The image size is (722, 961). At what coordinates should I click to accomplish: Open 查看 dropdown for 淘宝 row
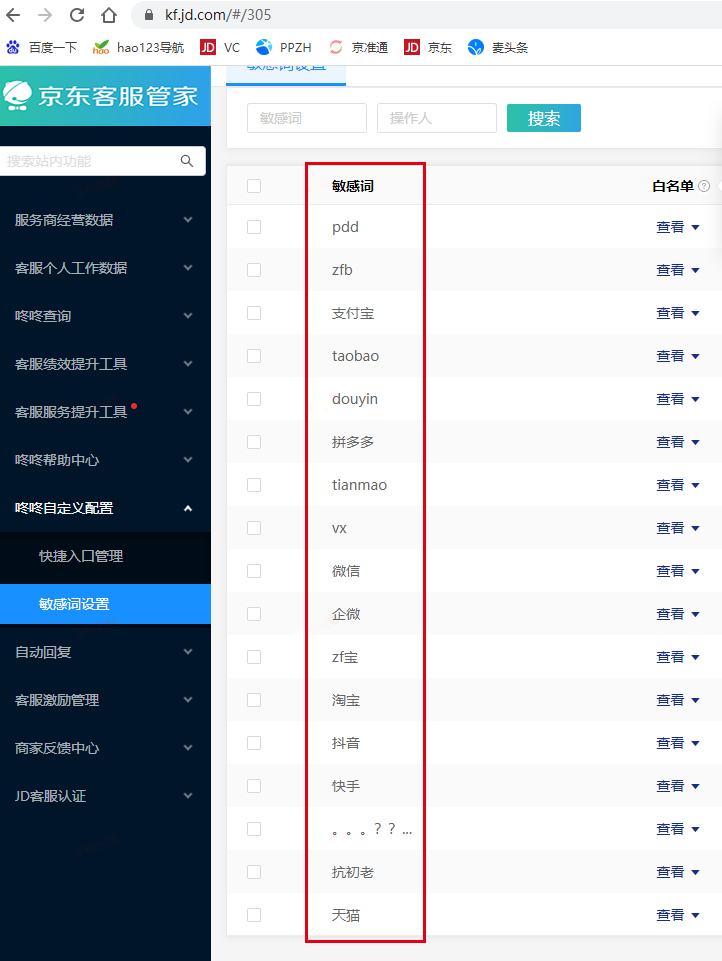coord(677,700)
